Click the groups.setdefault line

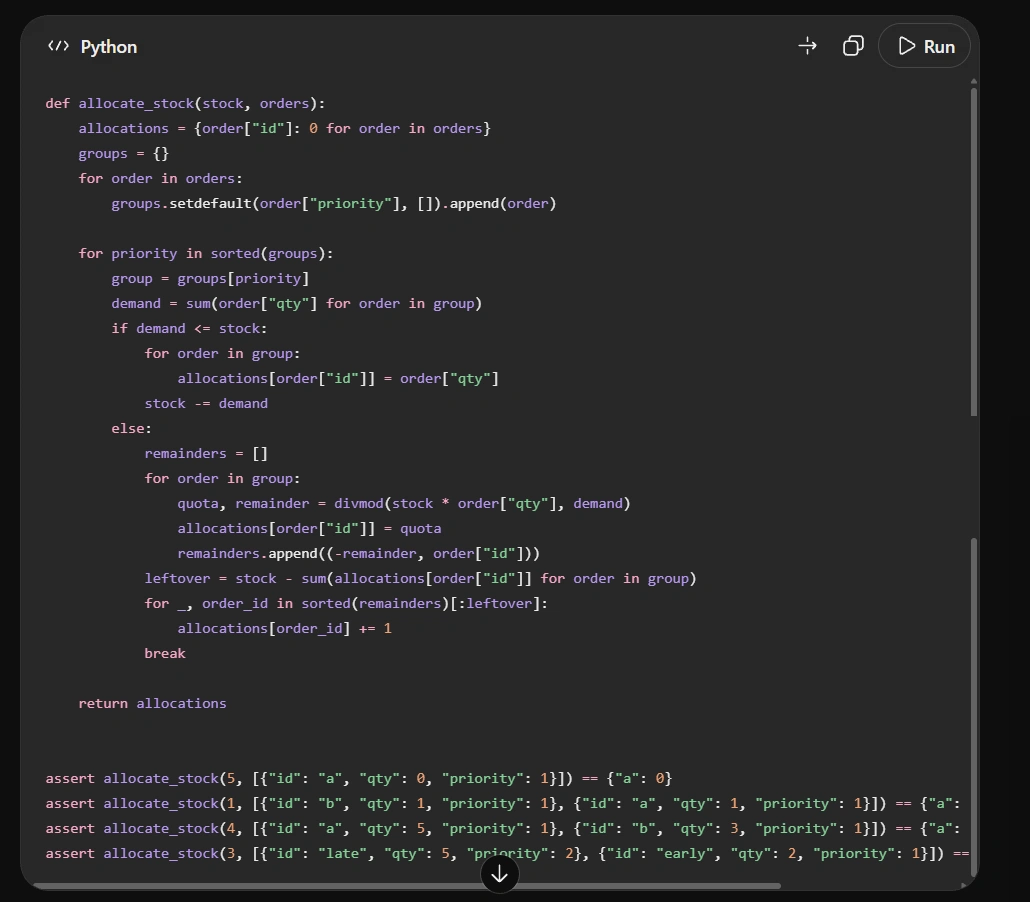pyautogui.click(x=334, y=204)
